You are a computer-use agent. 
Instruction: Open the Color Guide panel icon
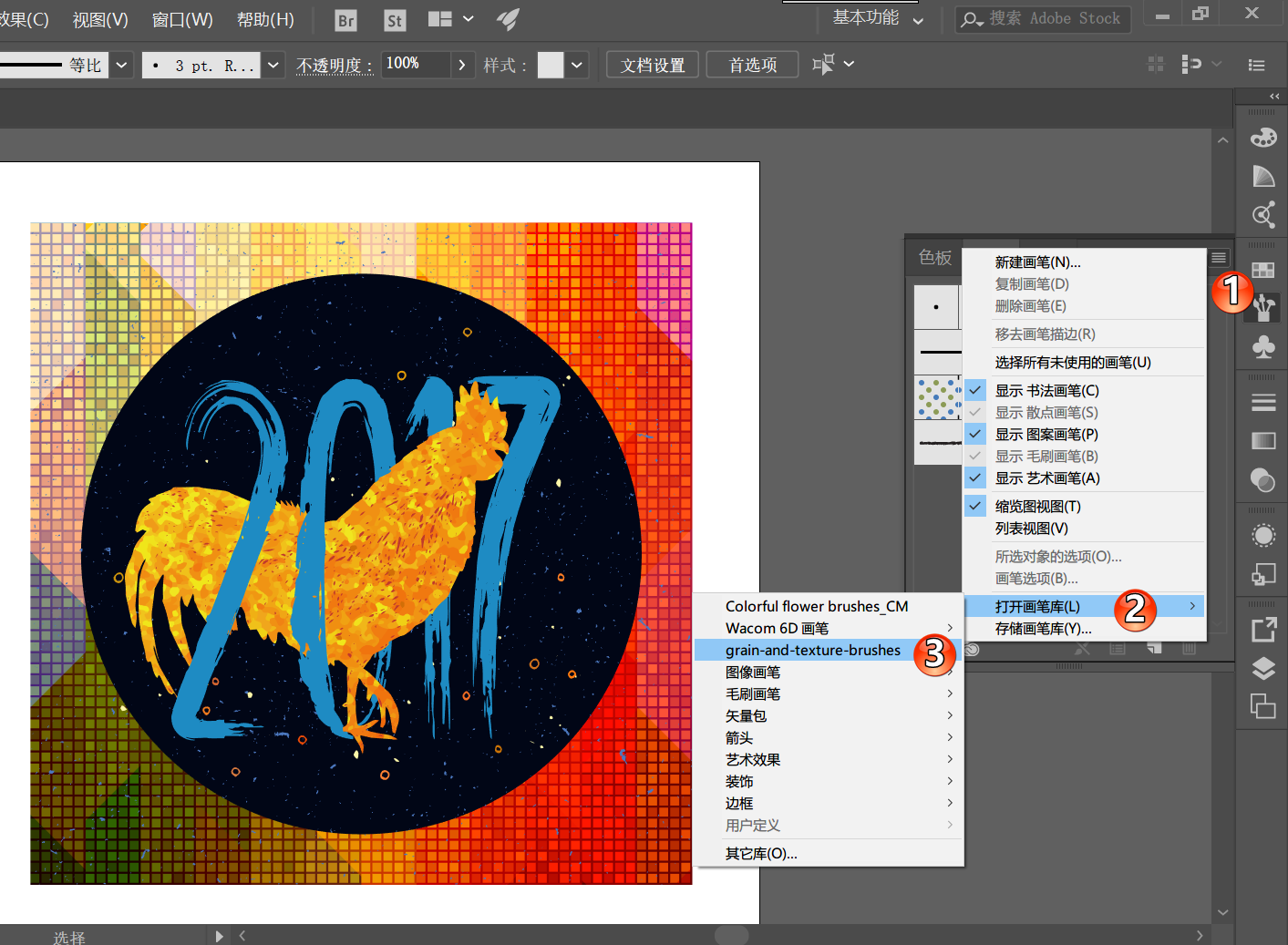(x=1262, y=176)
